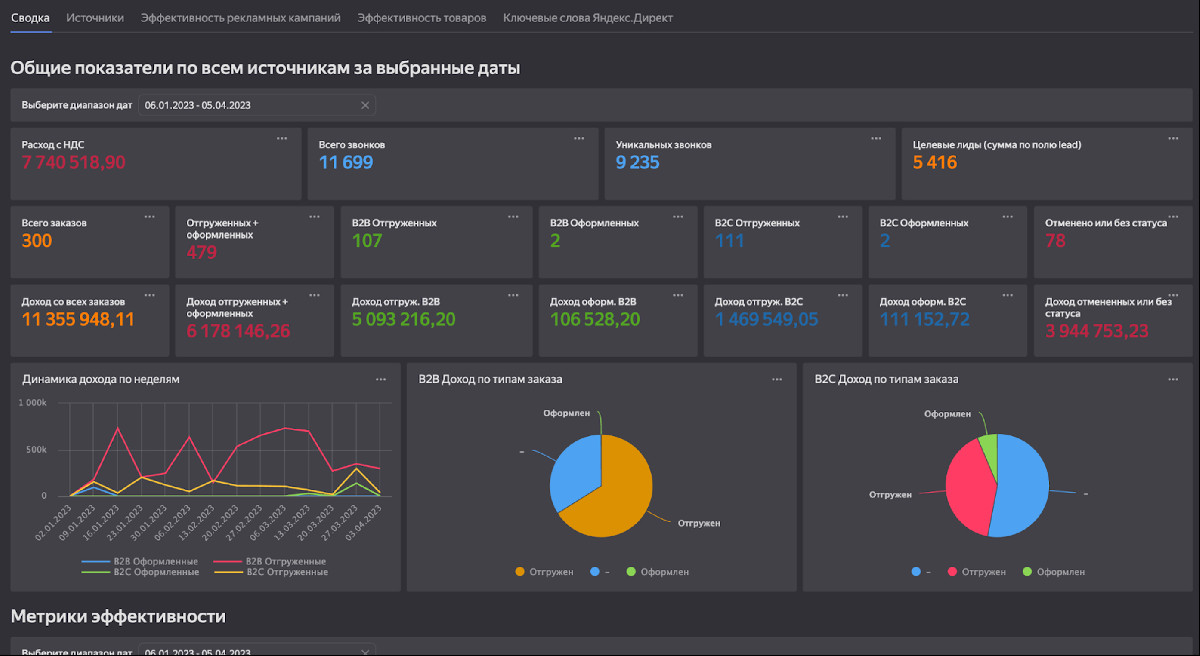The image size is (1200, 656).
Task: Open three-dot menu on Динамика дохода chart
Action: tap(381, 379)
